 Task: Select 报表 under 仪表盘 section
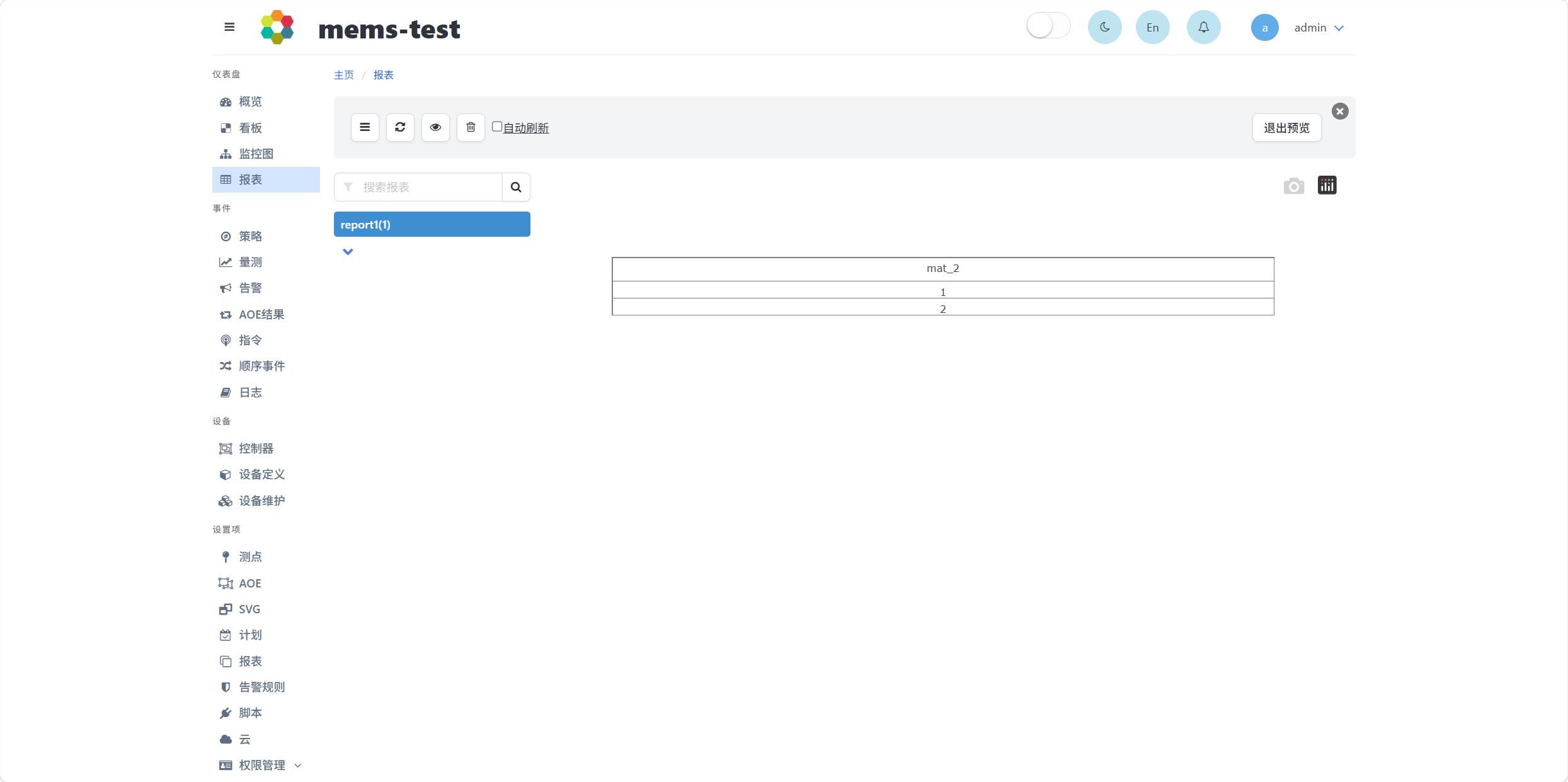click(x=266, y=179)
